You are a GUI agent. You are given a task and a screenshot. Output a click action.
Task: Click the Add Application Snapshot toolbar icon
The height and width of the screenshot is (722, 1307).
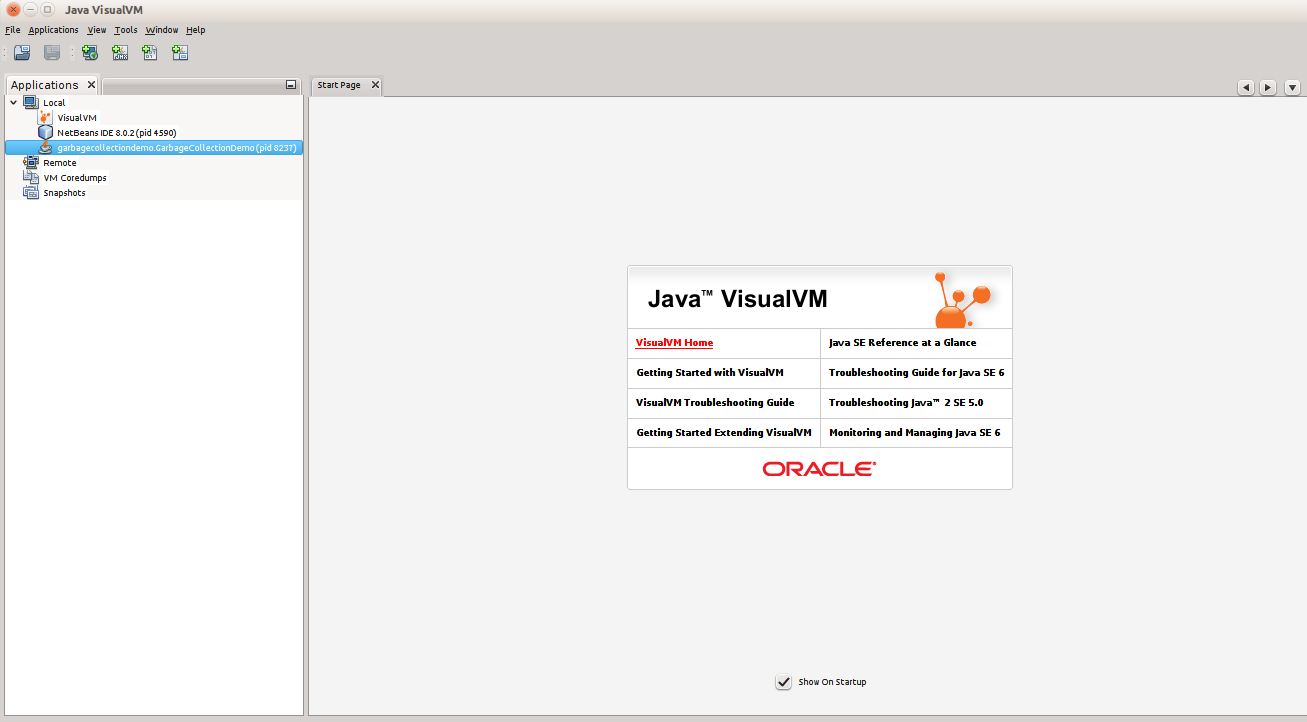pyautogui.click(x=180, y=53)
